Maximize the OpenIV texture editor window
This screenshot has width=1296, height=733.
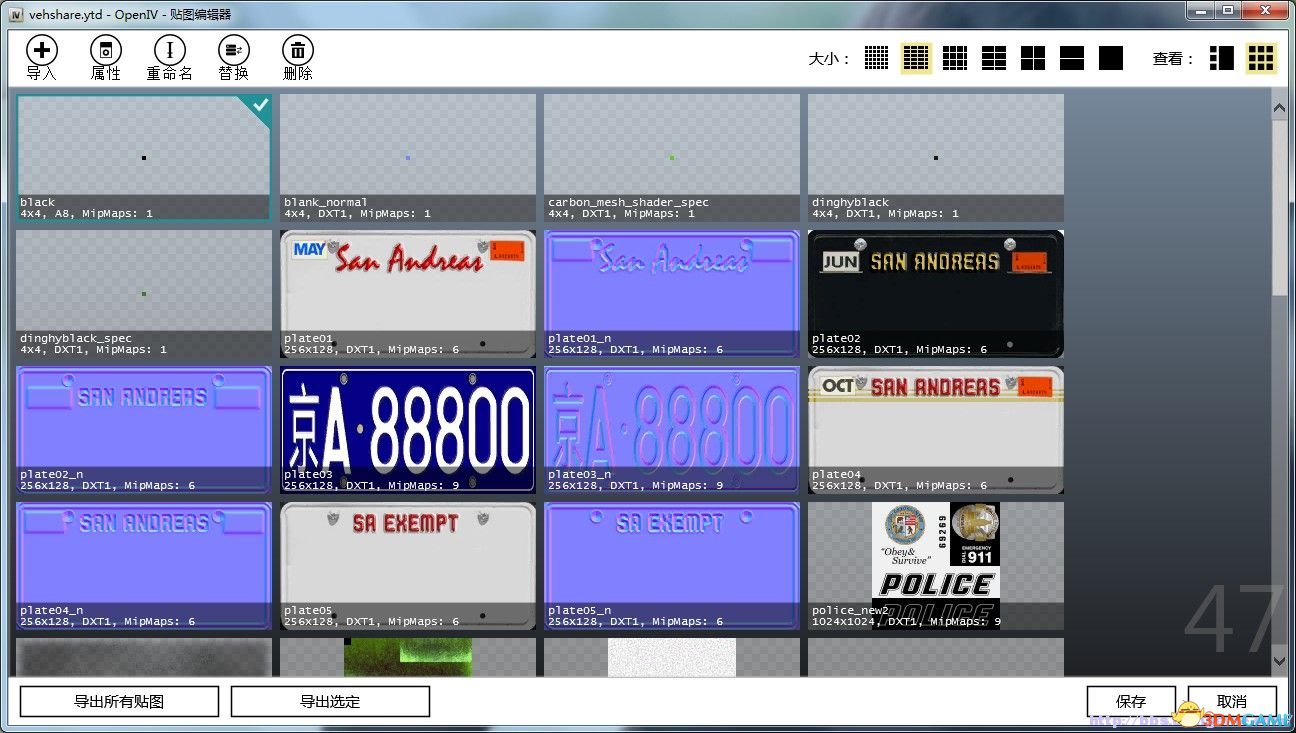click(x=1228, y=10)
